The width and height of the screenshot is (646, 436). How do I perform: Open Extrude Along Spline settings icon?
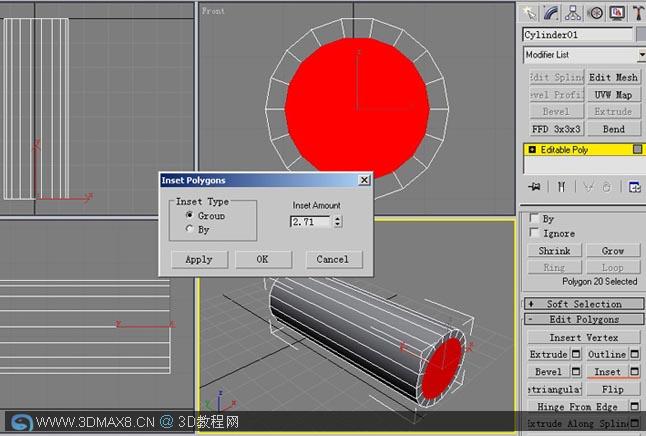click(635, 423)
